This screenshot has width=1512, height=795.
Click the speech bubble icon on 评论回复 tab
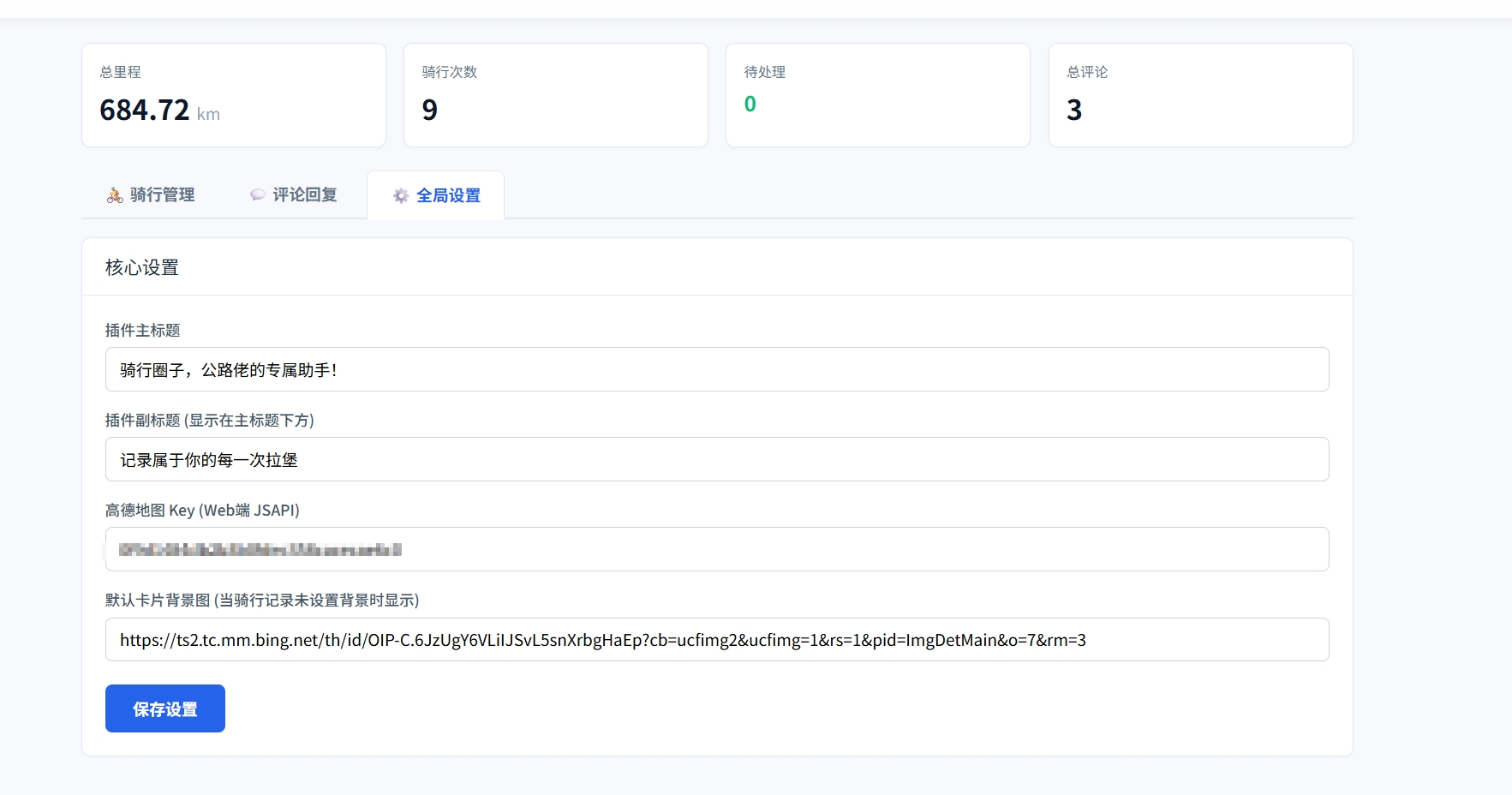(x=257, y=195)
